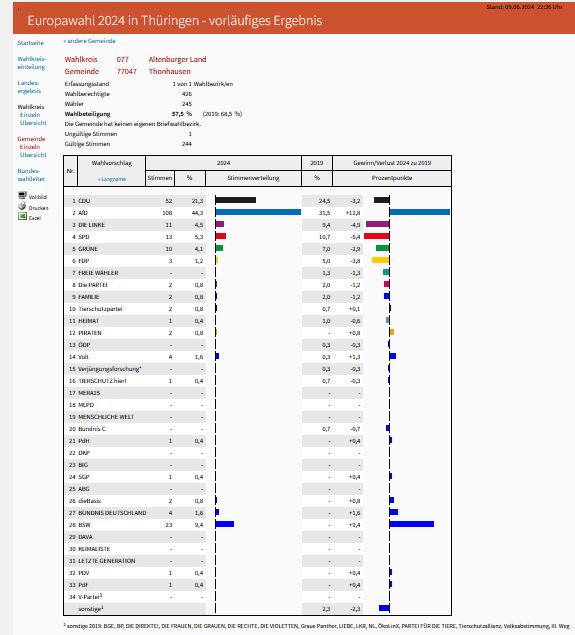Open Gemeinde Übersicht view
575x635 pixels.
point(33,155)
